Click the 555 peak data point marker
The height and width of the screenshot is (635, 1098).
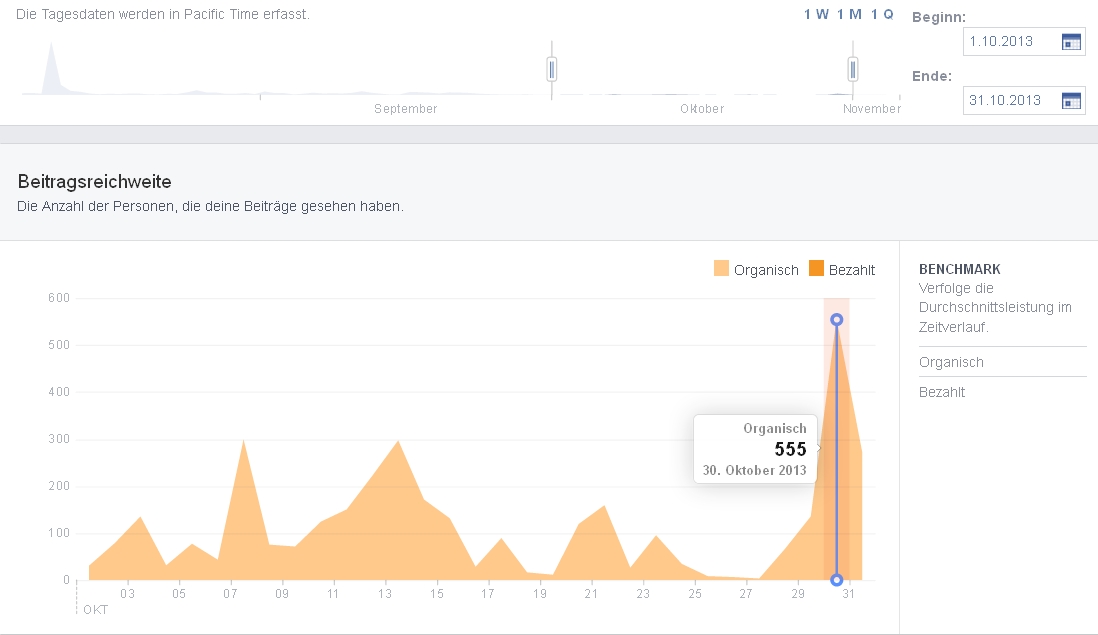coord(837,320)
